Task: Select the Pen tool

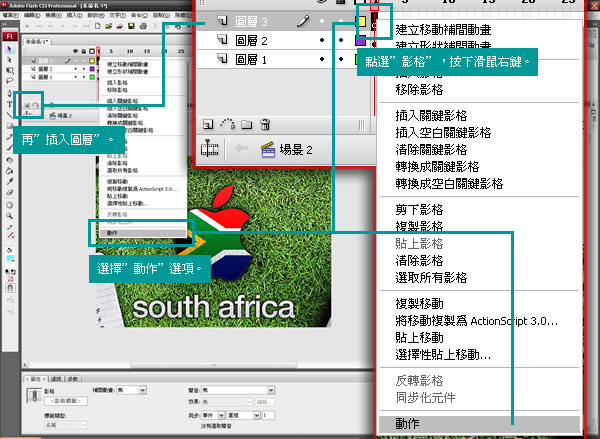Action: point(10,93)
